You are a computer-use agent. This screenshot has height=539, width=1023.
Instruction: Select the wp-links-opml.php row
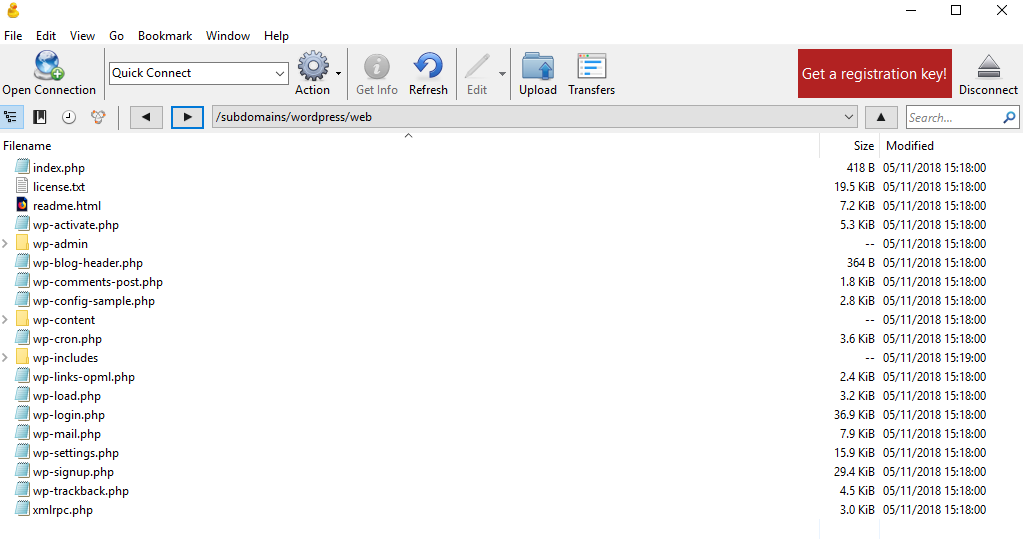(x=512, y=377)
